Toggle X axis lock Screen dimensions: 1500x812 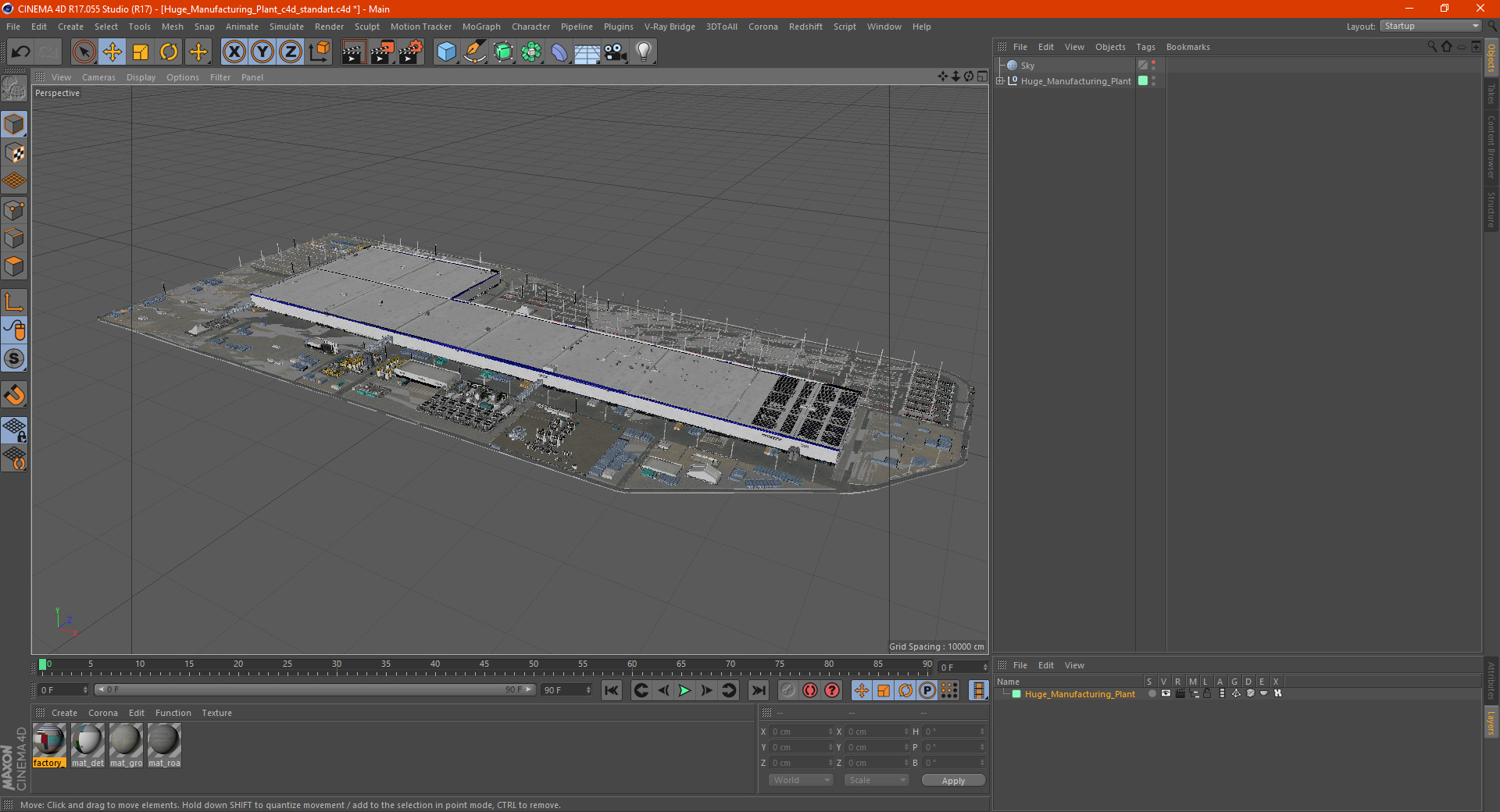click(234, 52)
